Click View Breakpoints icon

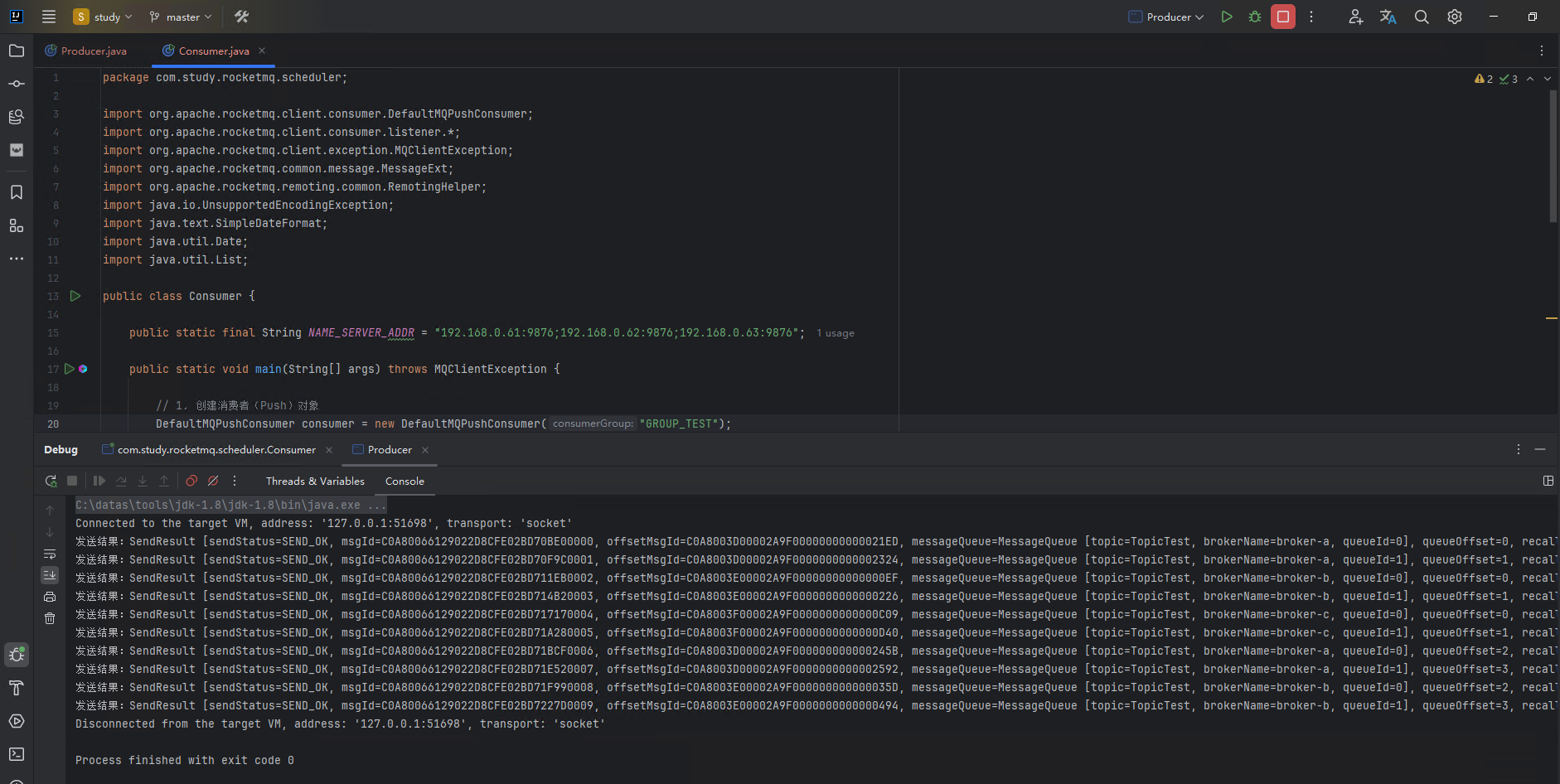(191, 481)
